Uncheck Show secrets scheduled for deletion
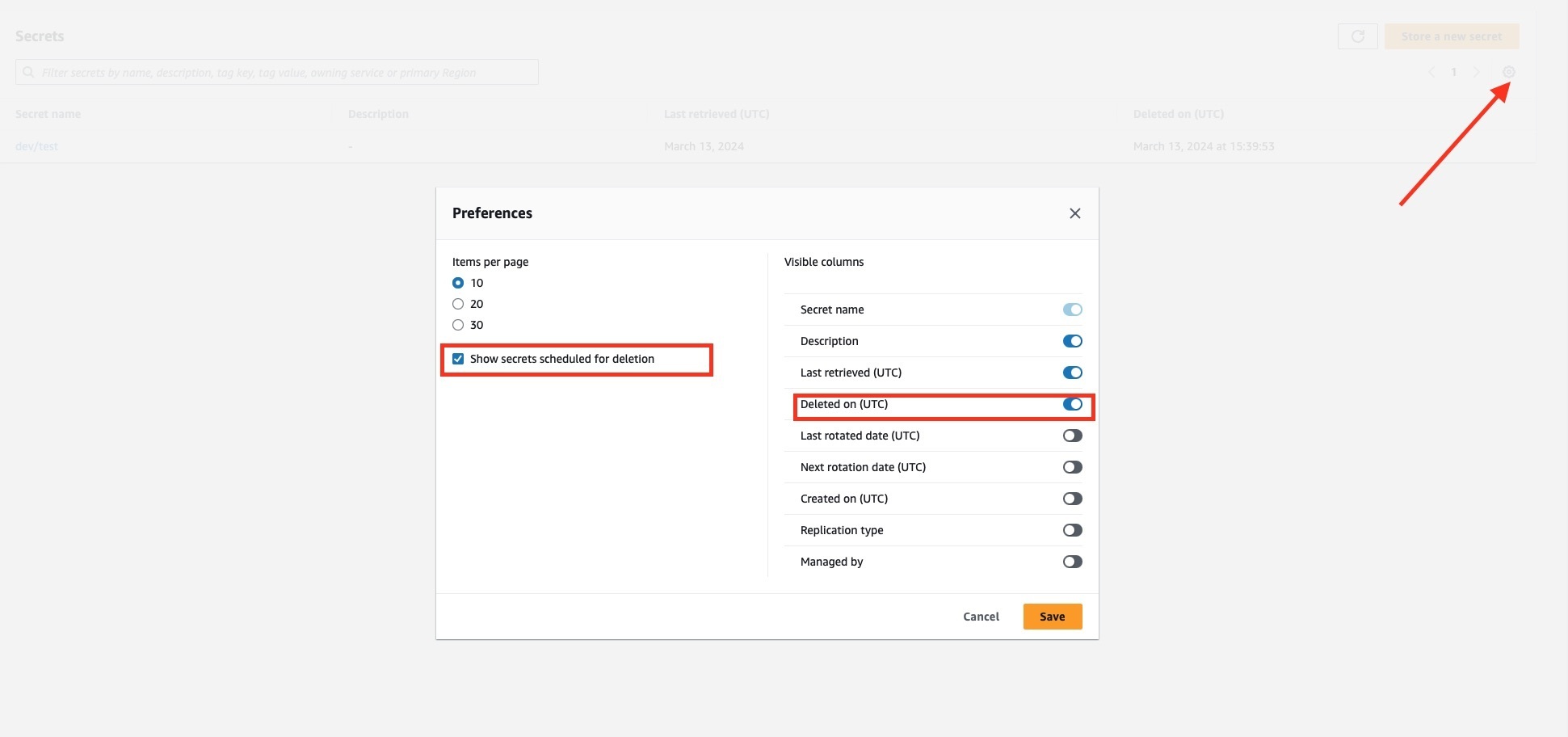 pos(458,359)
